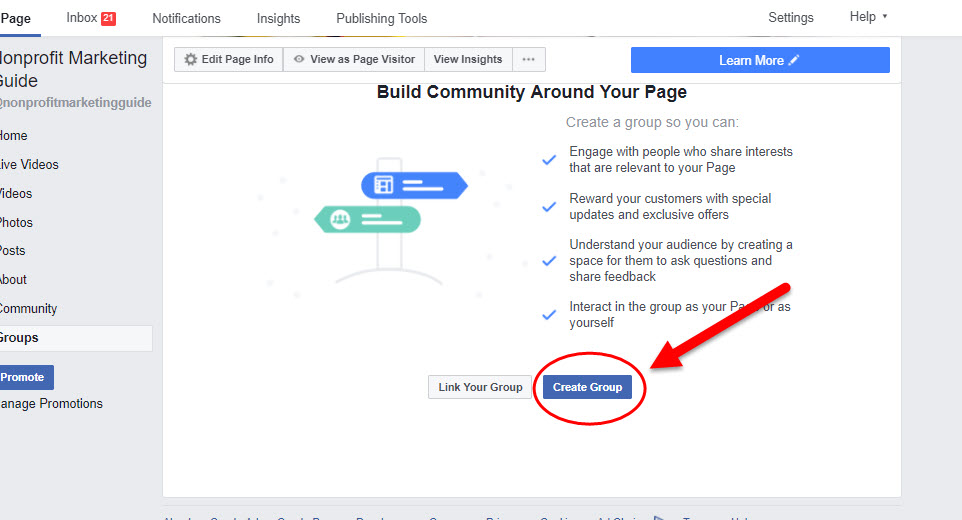
Task: Open Manage Promotions in sidebar
Action: pos(50,404)
